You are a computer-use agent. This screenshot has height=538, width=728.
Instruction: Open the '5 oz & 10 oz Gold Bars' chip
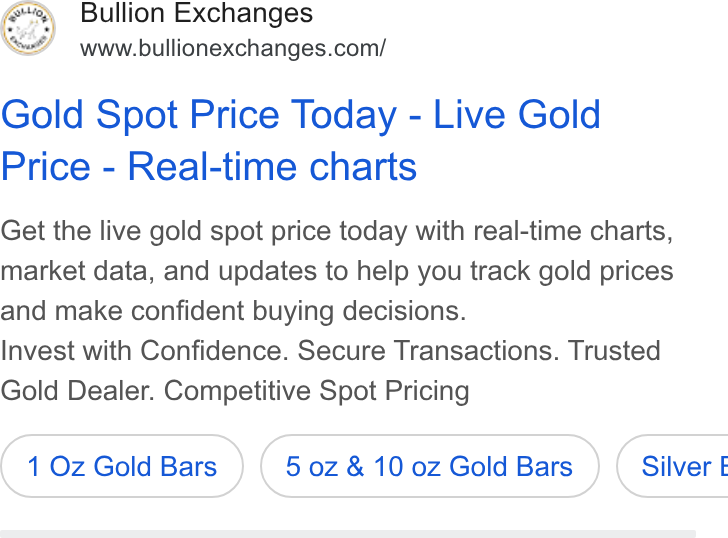point(429,466)
